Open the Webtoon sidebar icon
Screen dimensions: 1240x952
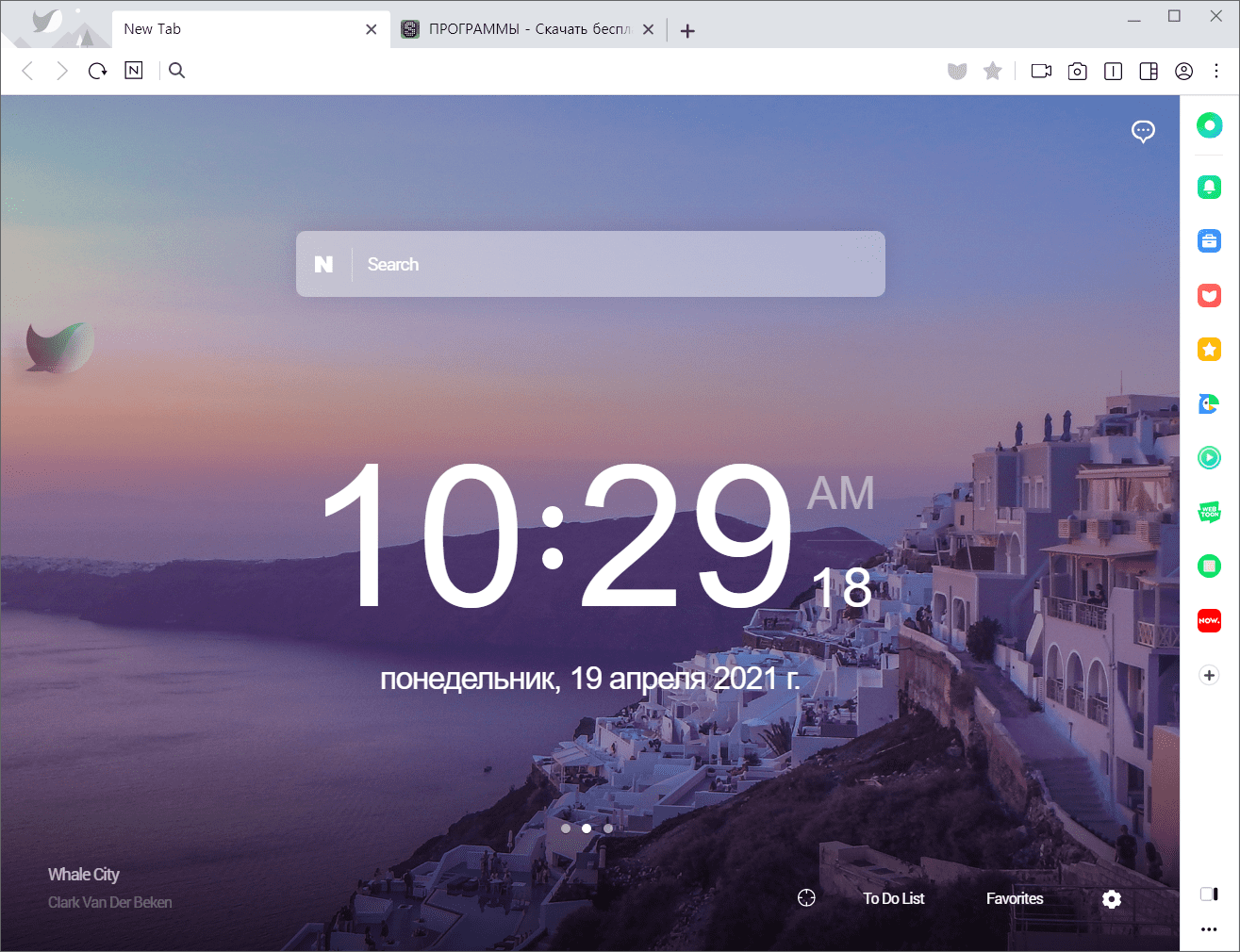coord(1209,512)
